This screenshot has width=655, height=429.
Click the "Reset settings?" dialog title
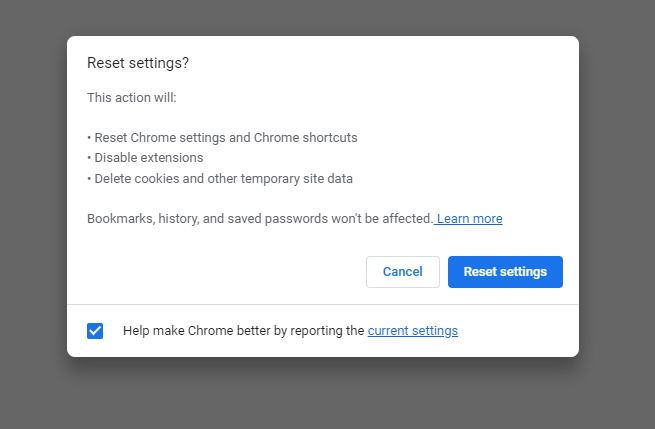tap(138, 63)
